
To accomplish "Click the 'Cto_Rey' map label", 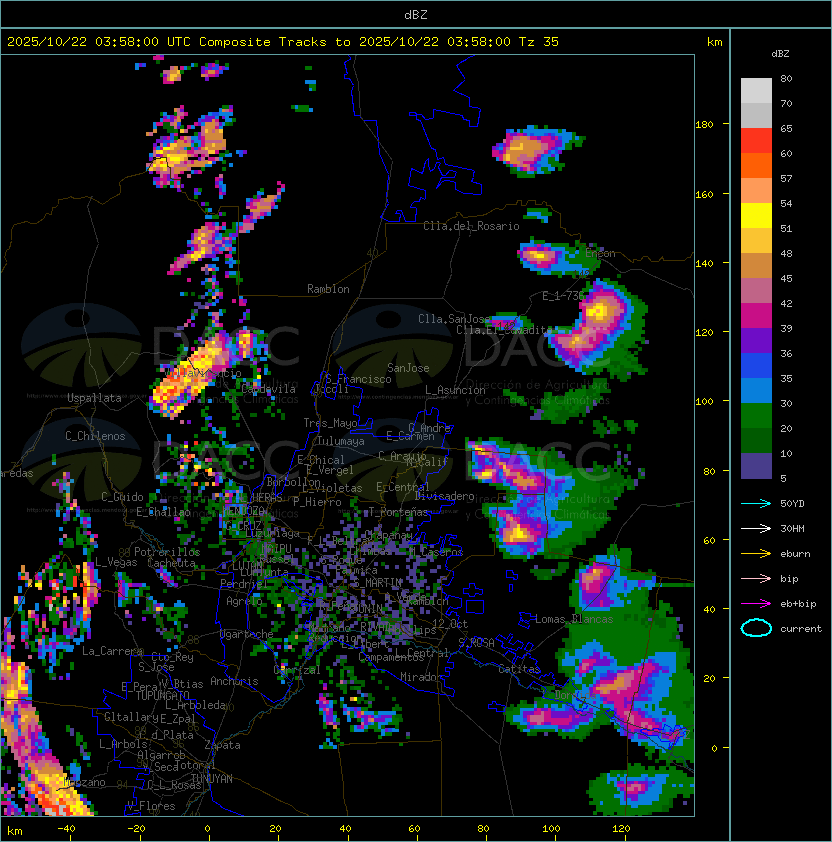I will (x=172, y=657).
